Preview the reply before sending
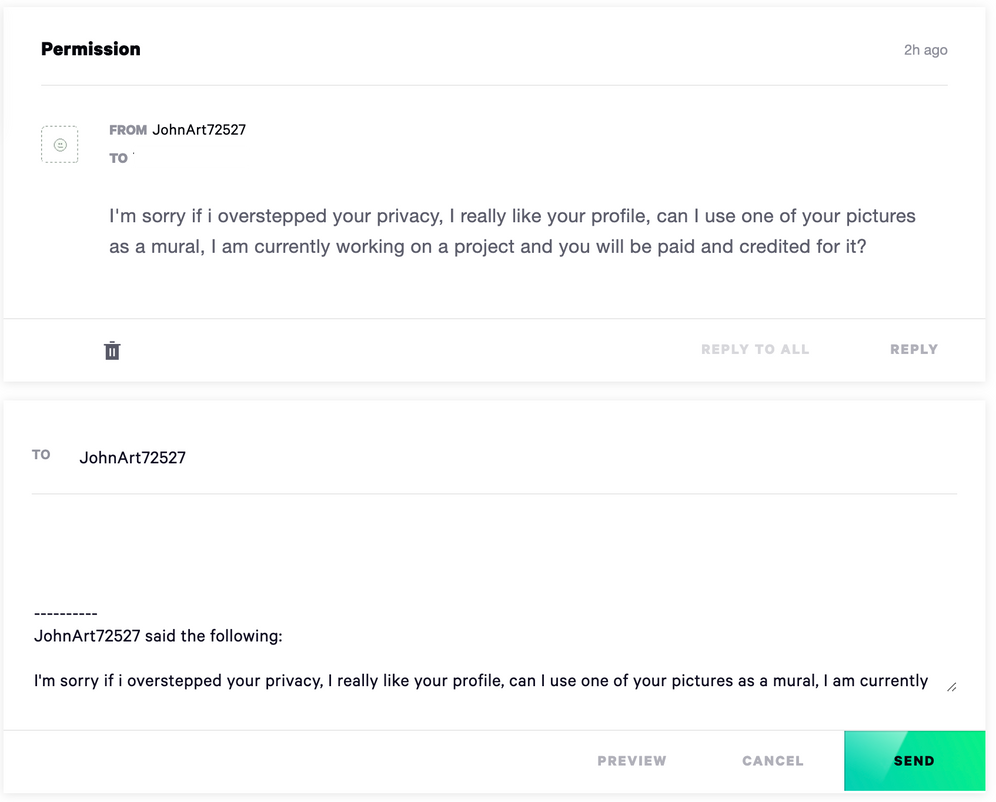996x802 pixels. click(x=631, y=760)
